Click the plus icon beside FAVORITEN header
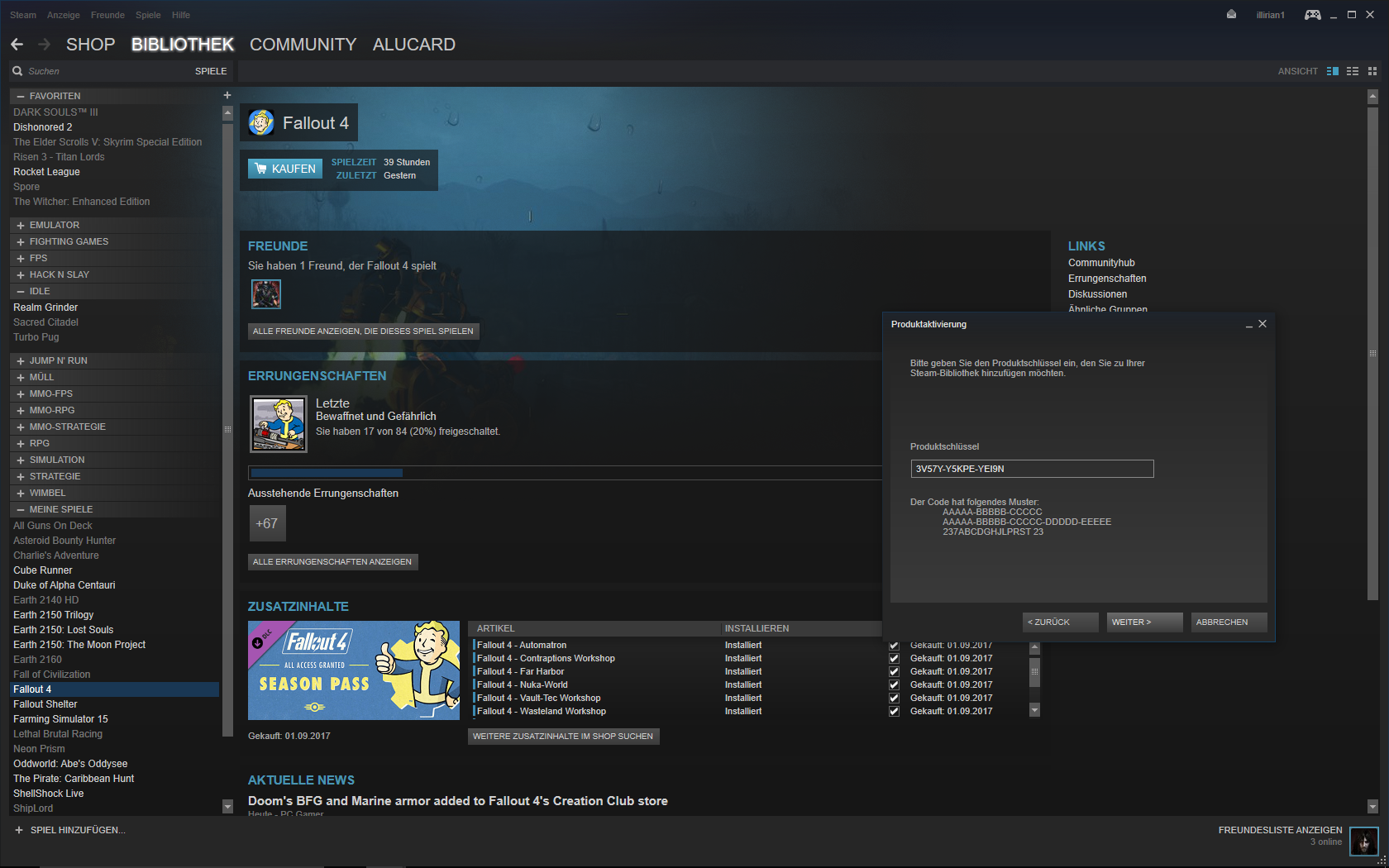This screenshot has width=1389, height=868. (227, 95)
